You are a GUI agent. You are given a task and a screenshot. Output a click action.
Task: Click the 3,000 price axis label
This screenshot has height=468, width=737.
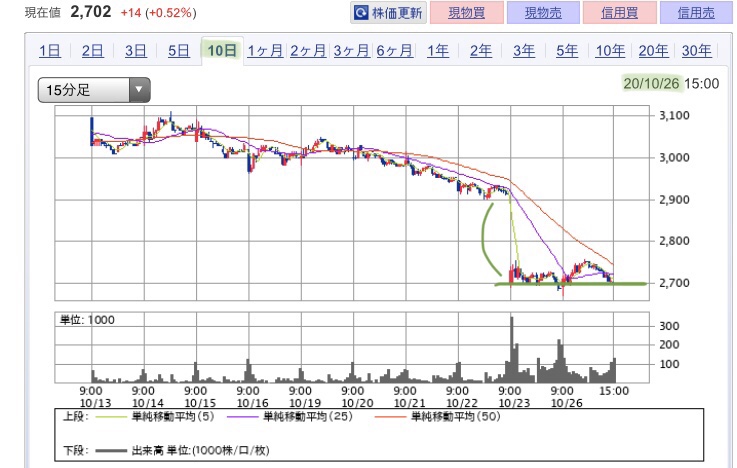pos(674,157)
